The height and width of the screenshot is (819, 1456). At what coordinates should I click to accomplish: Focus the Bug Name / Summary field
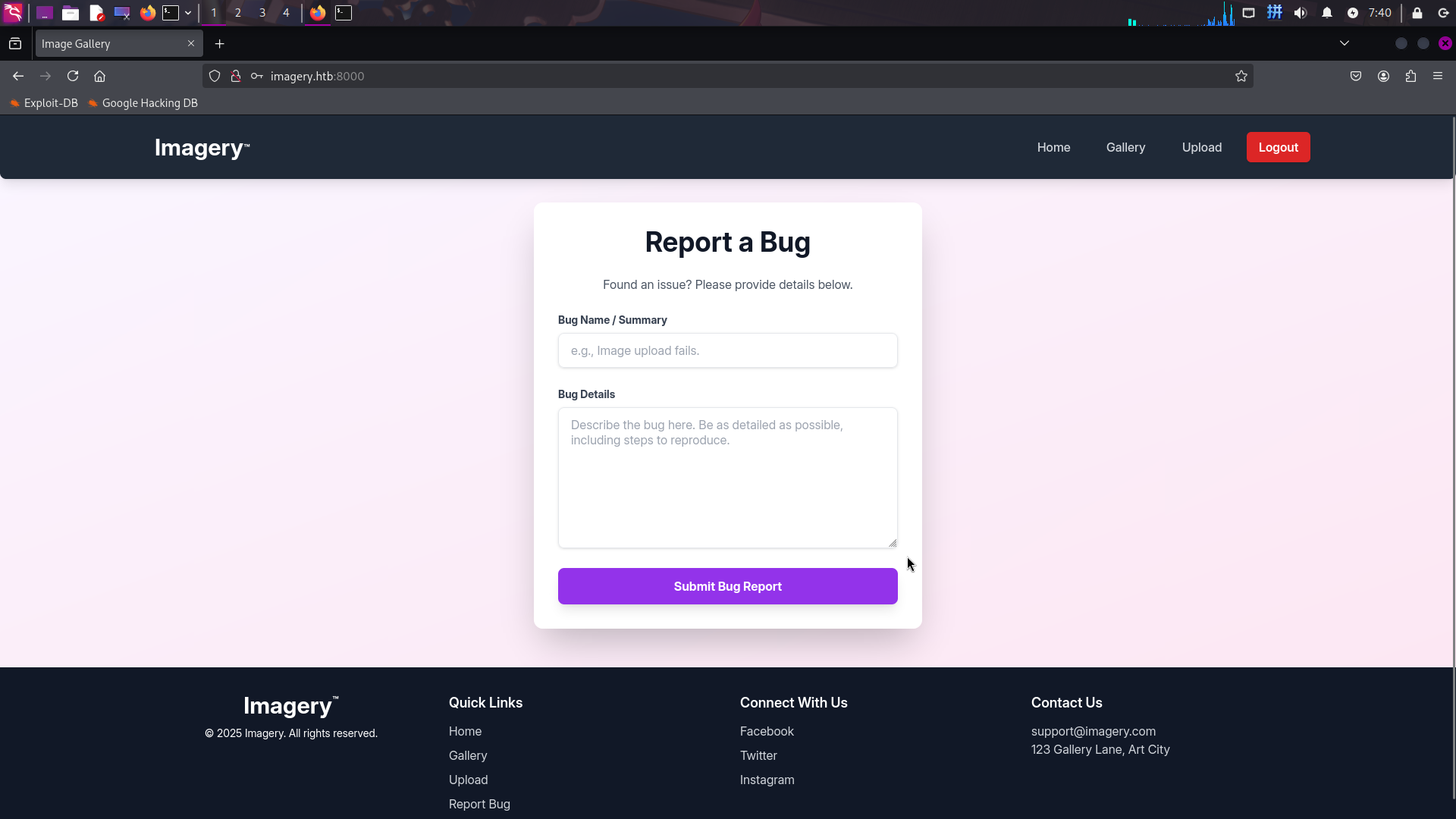(727, 350)
